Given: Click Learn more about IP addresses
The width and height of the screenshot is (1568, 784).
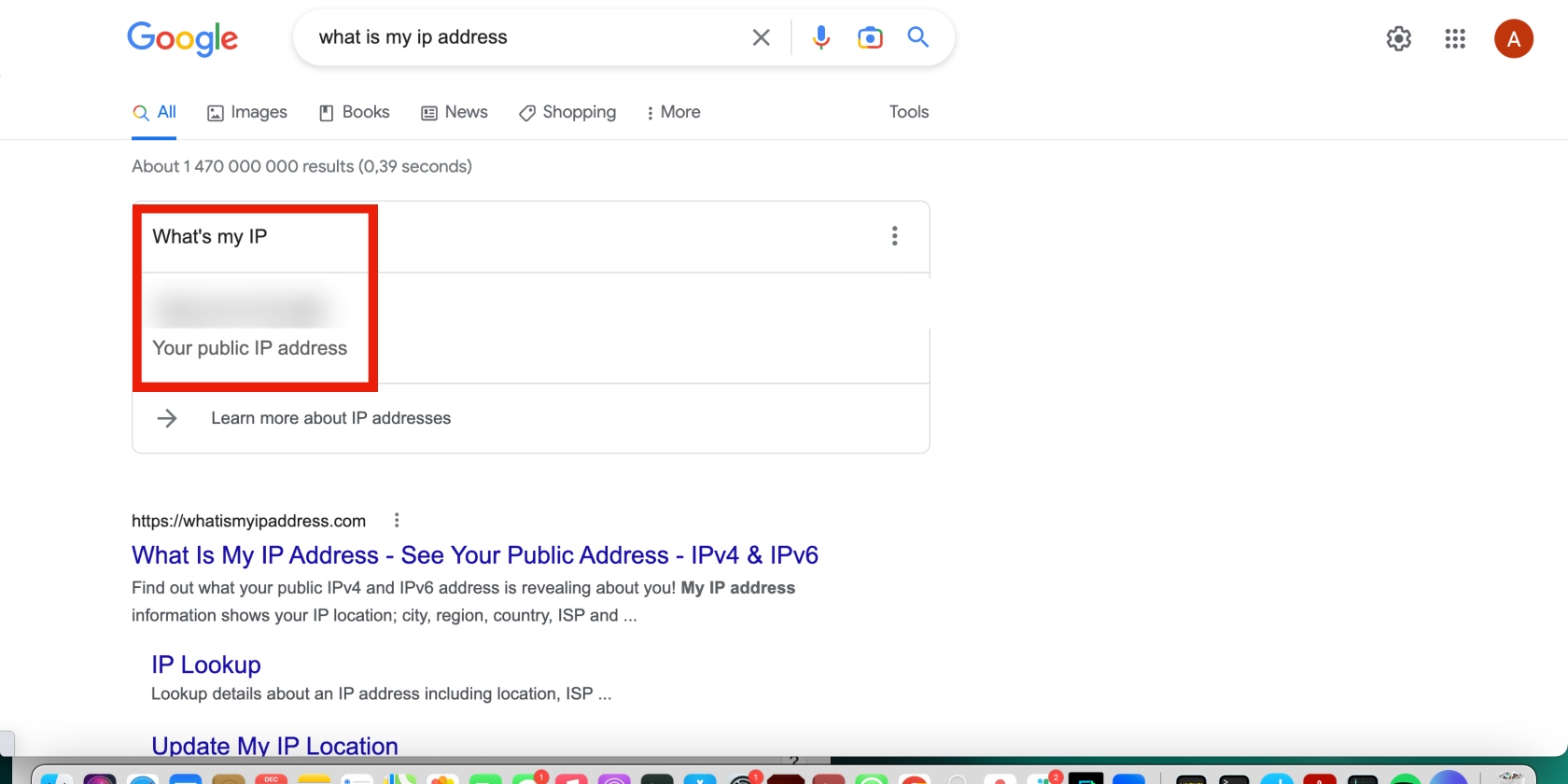Looking at the screenshot, I should [x=331, y=418].
